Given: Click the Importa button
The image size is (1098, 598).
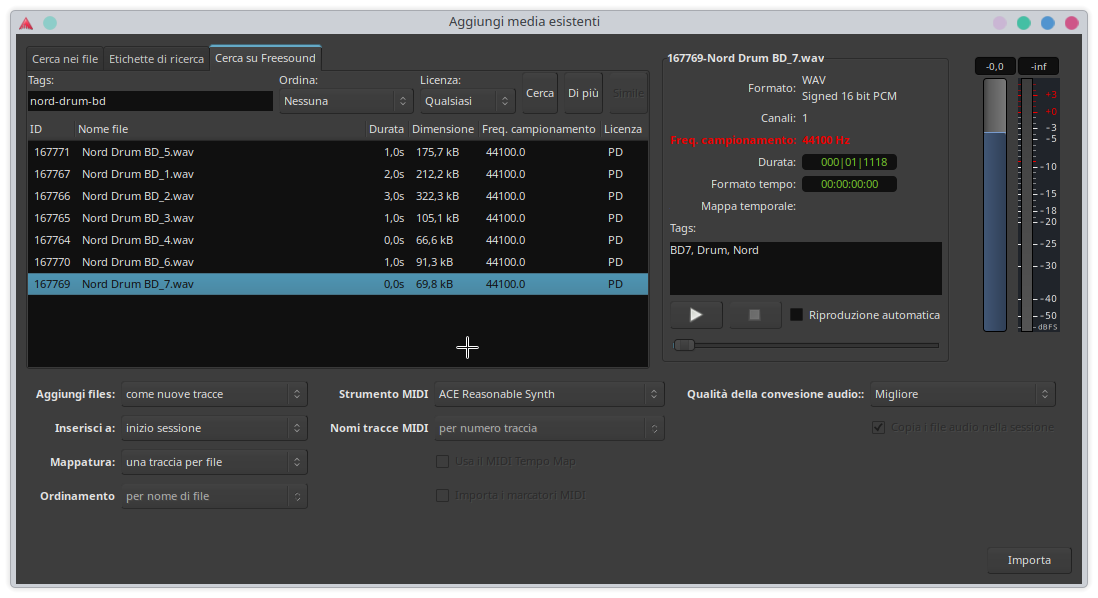Looking at the screenshot, I should [1029, 560].
